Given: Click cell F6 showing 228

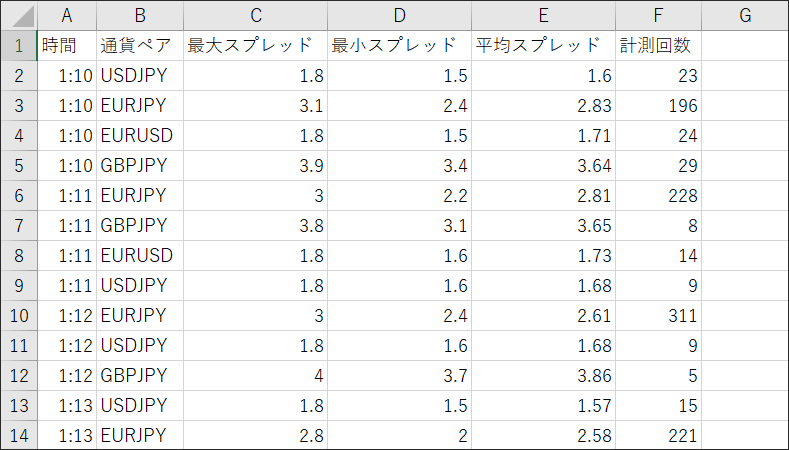Looking at the screenshot, I should point(658,196).
